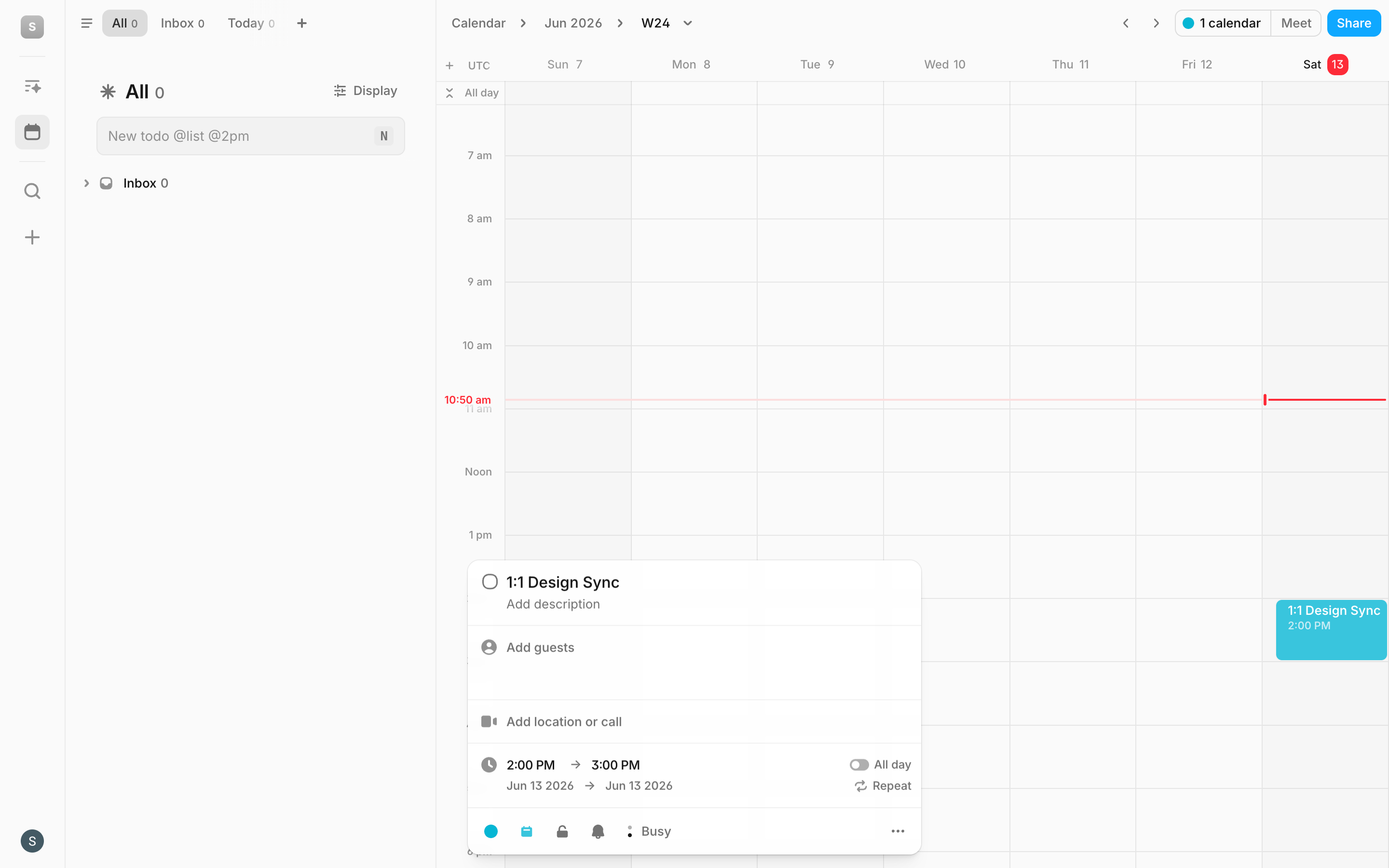Click the guests person icon

[x=489, y=647]
